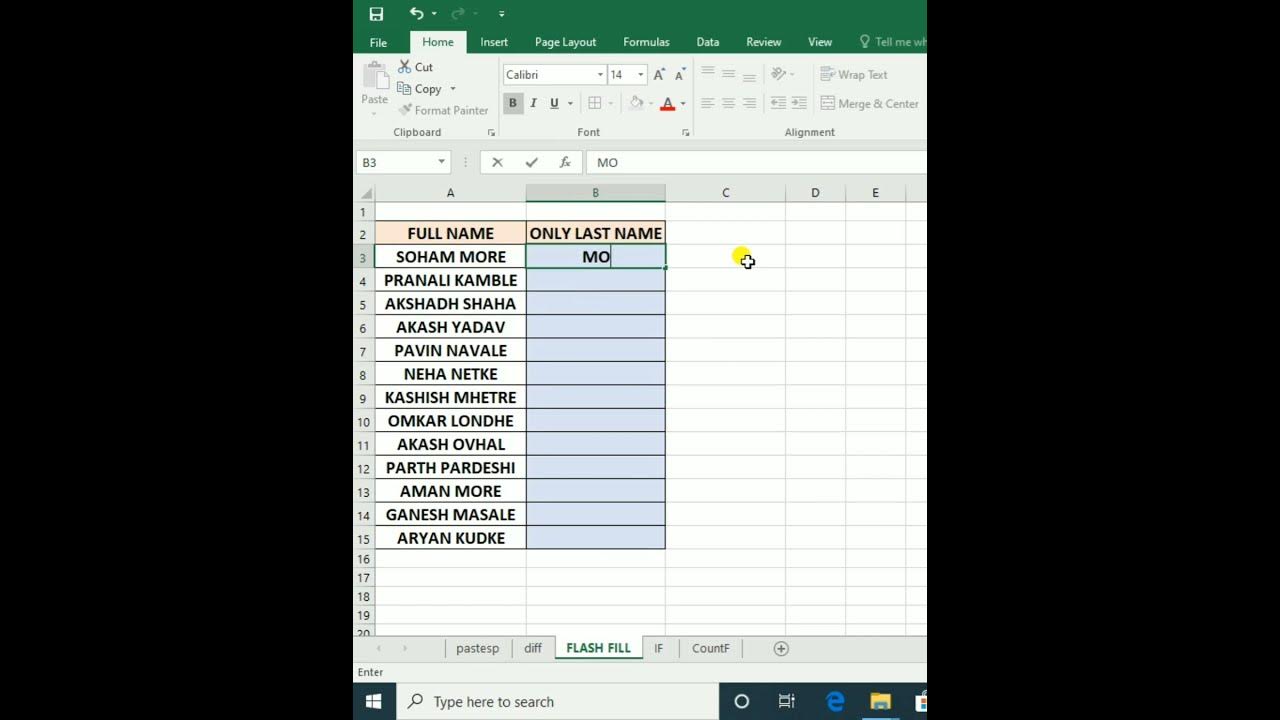Image resolution: width=1280 pixels, height=720 pixels.
Task: Click the Orientation text angle icon
Action: [778, 73]
